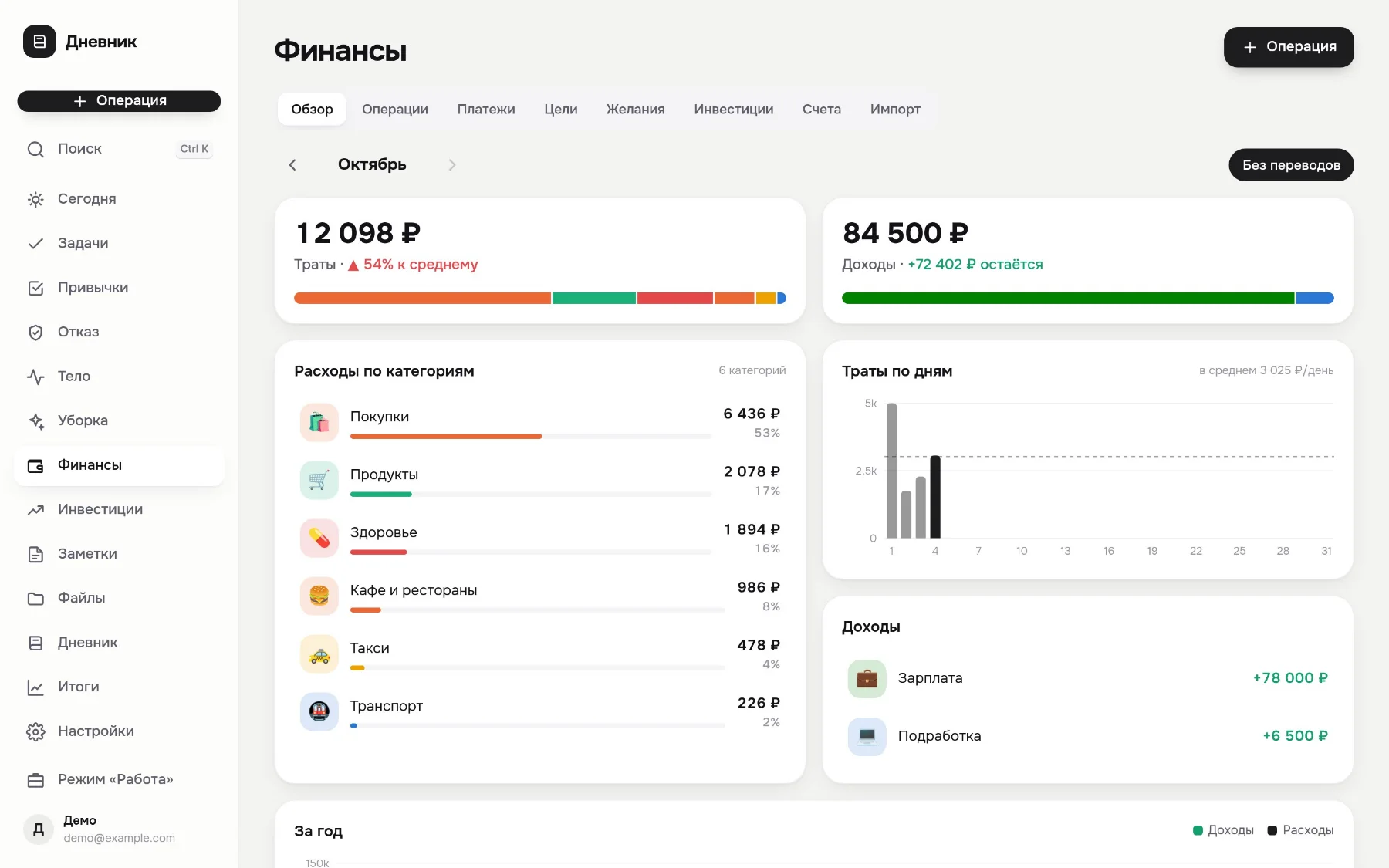Open Уборка via sparkles icon
Image resolution: width=1389 pixels, height=868 pixels.
[x=35, y=420]
